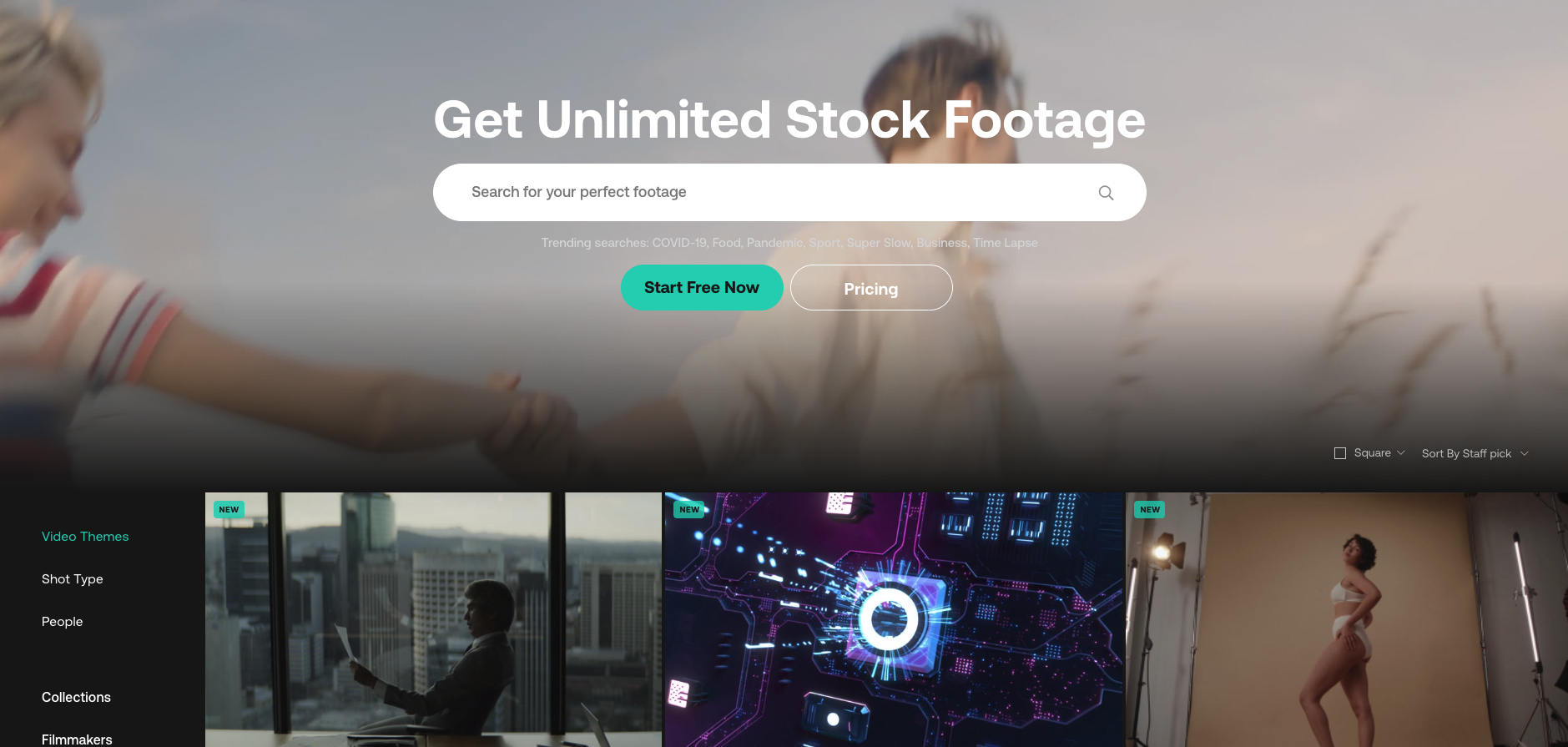Click the Time Lapse trending search
Viewport: 1568px width, 747px height.
click(x=1006, y=243)
